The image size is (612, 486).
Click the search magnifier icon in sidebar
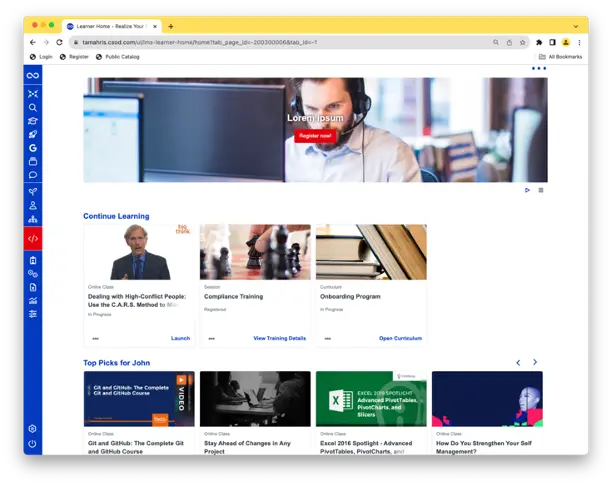[33, 107]
